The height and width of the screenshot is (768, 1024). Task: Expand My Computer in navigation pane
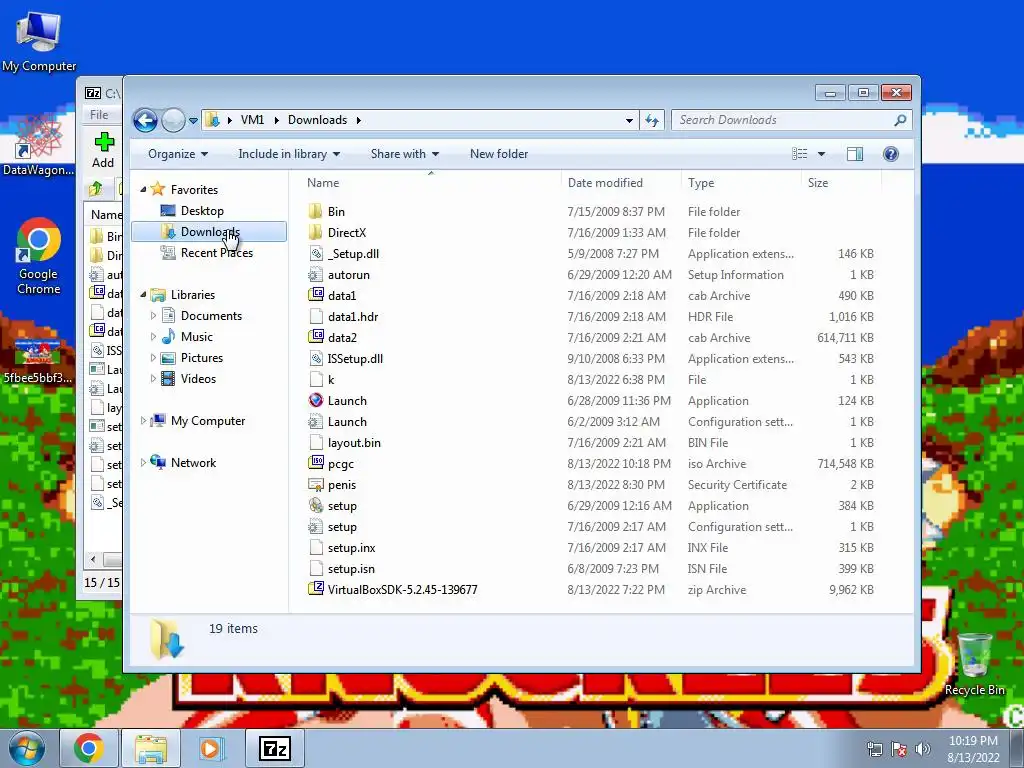click(x=143, y=421)
